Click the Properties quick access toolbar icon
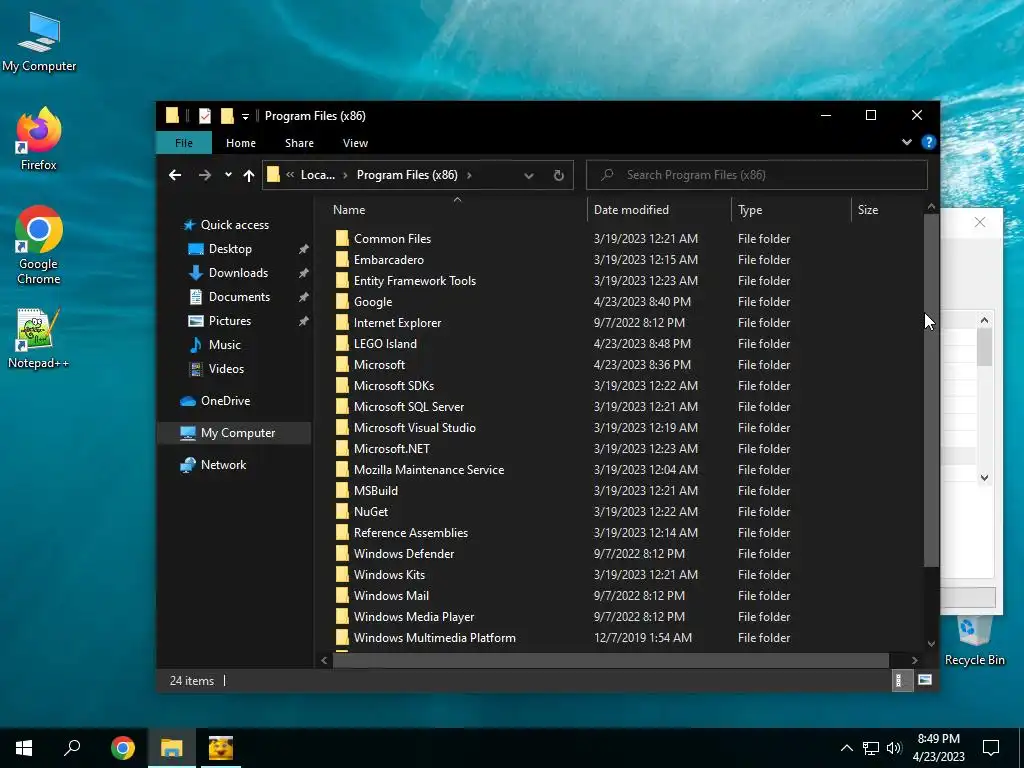Screen dimensions: 1024x768 coord(205,116)
